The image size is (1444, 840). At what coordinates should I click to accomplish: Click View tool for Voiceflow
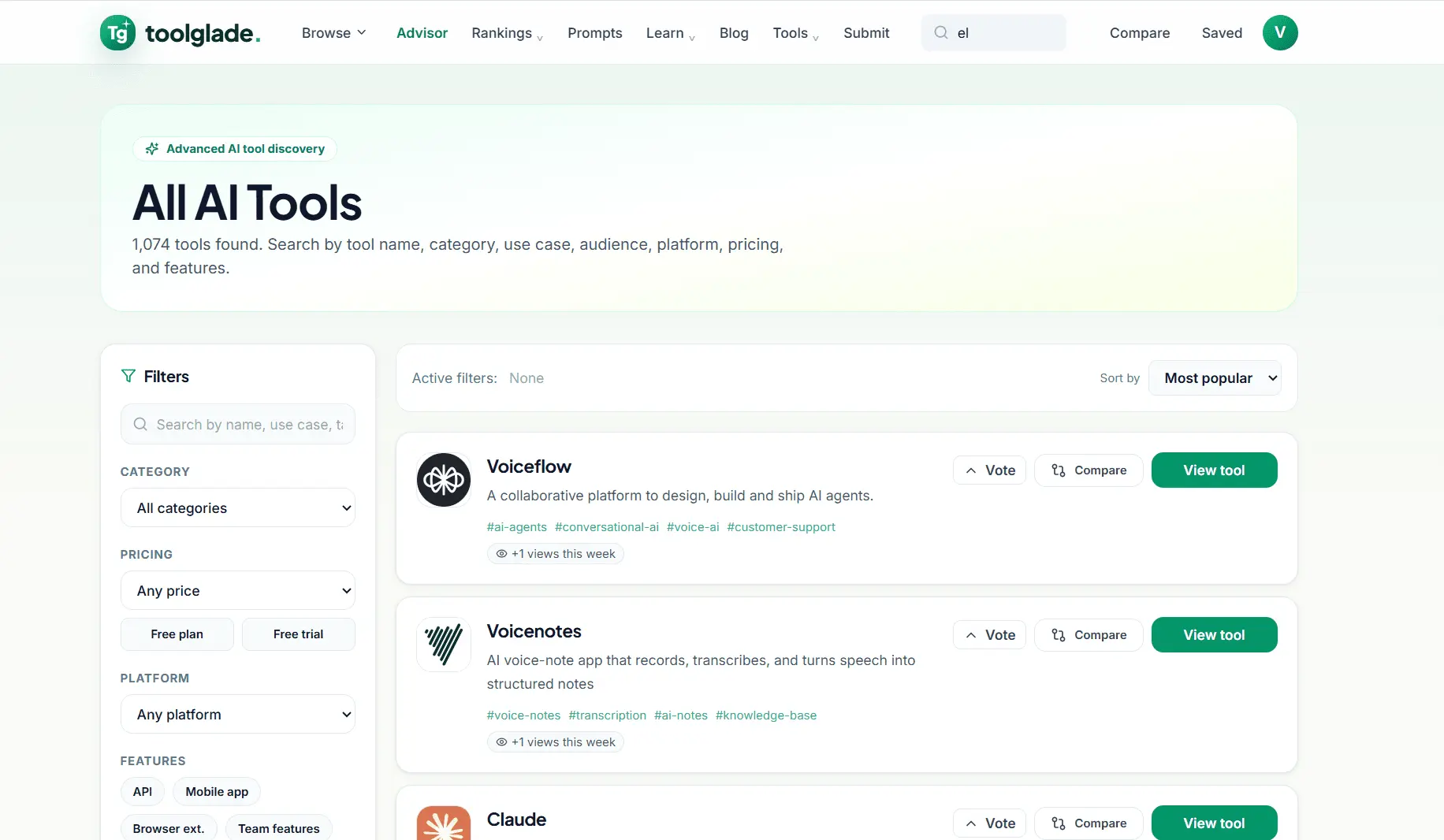coord(1215,470)
